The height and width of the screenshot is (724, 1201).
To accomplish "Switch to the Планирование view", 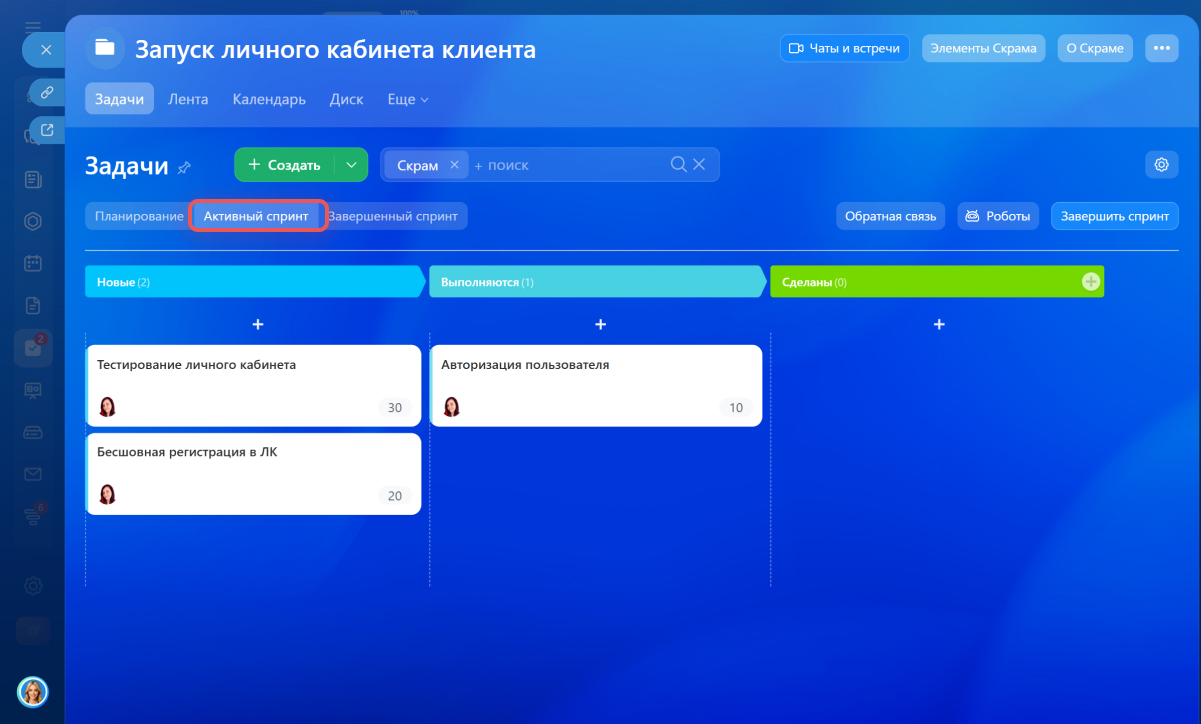I will tap(139, 216).
